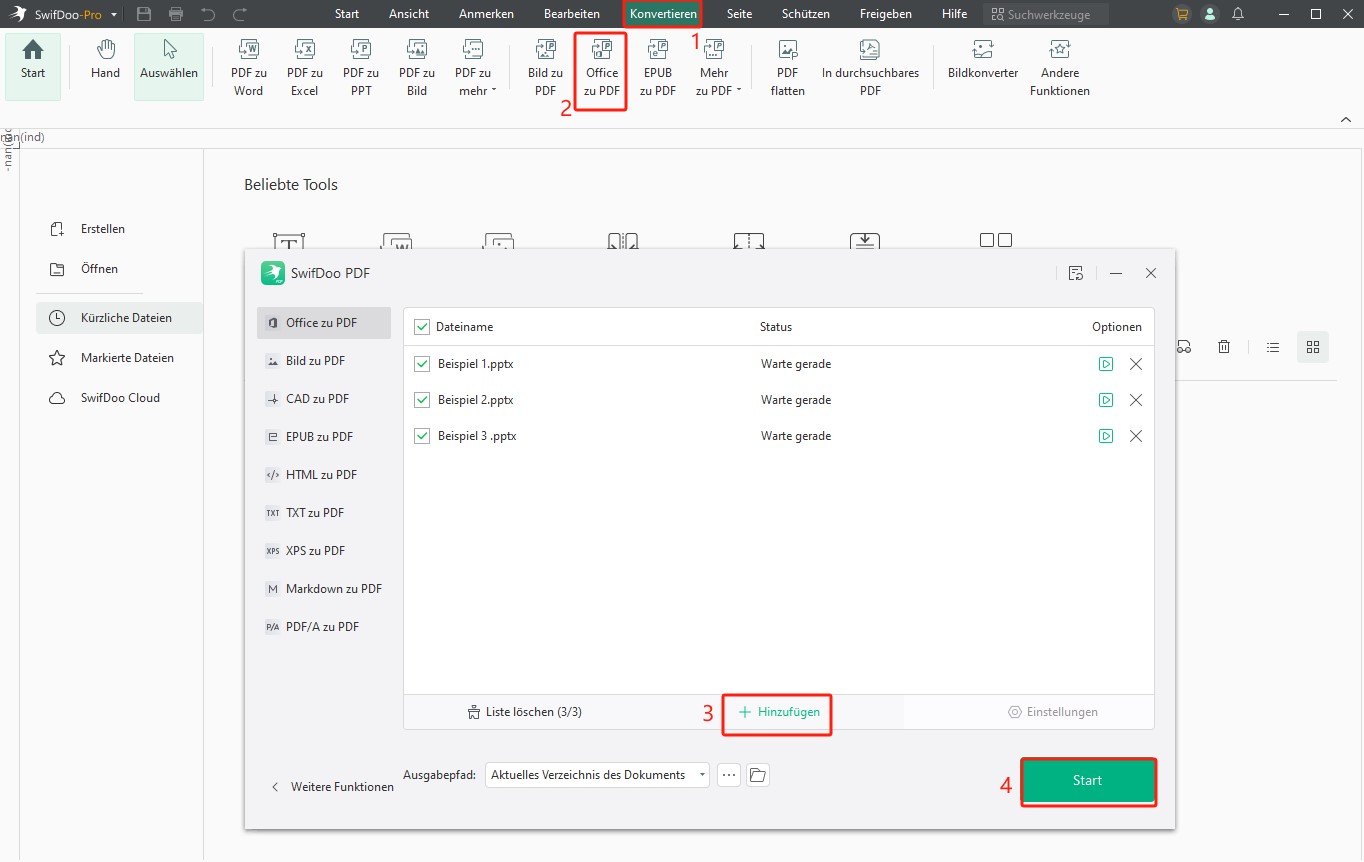The width and height of the screenshot is (1364, 862).
Task: Open the PDF zu Bild converter
Action: point(417,68)
